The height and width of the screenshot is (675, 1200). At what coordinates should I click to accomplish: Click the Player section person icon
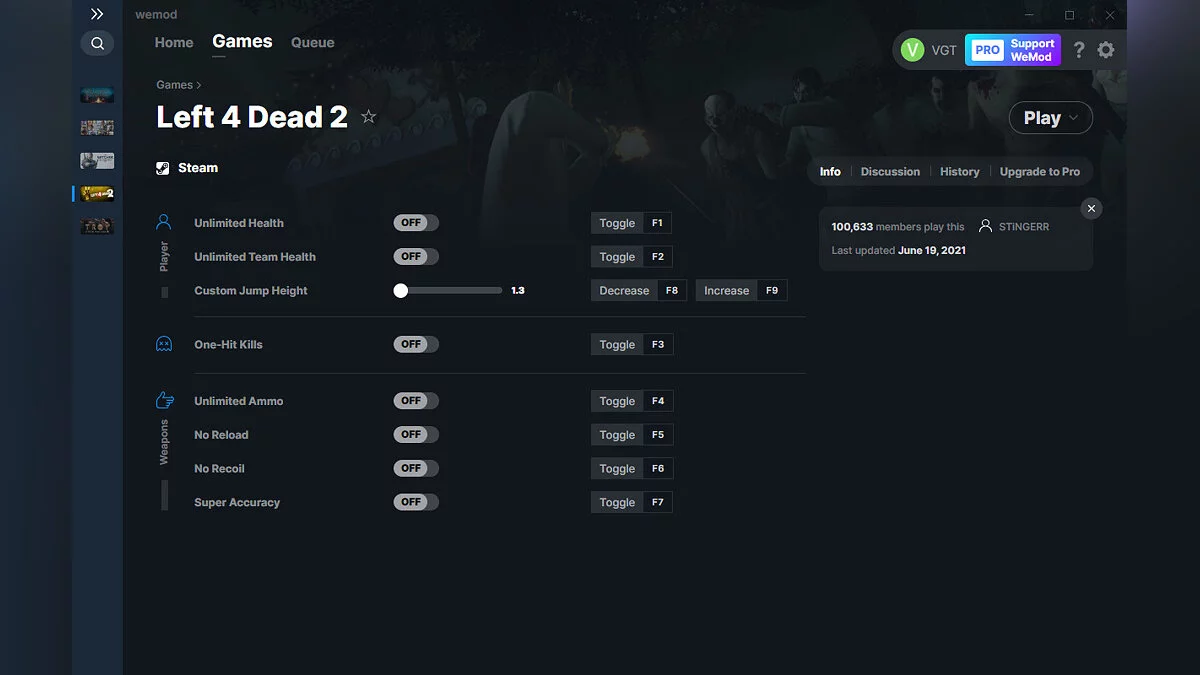164,222
